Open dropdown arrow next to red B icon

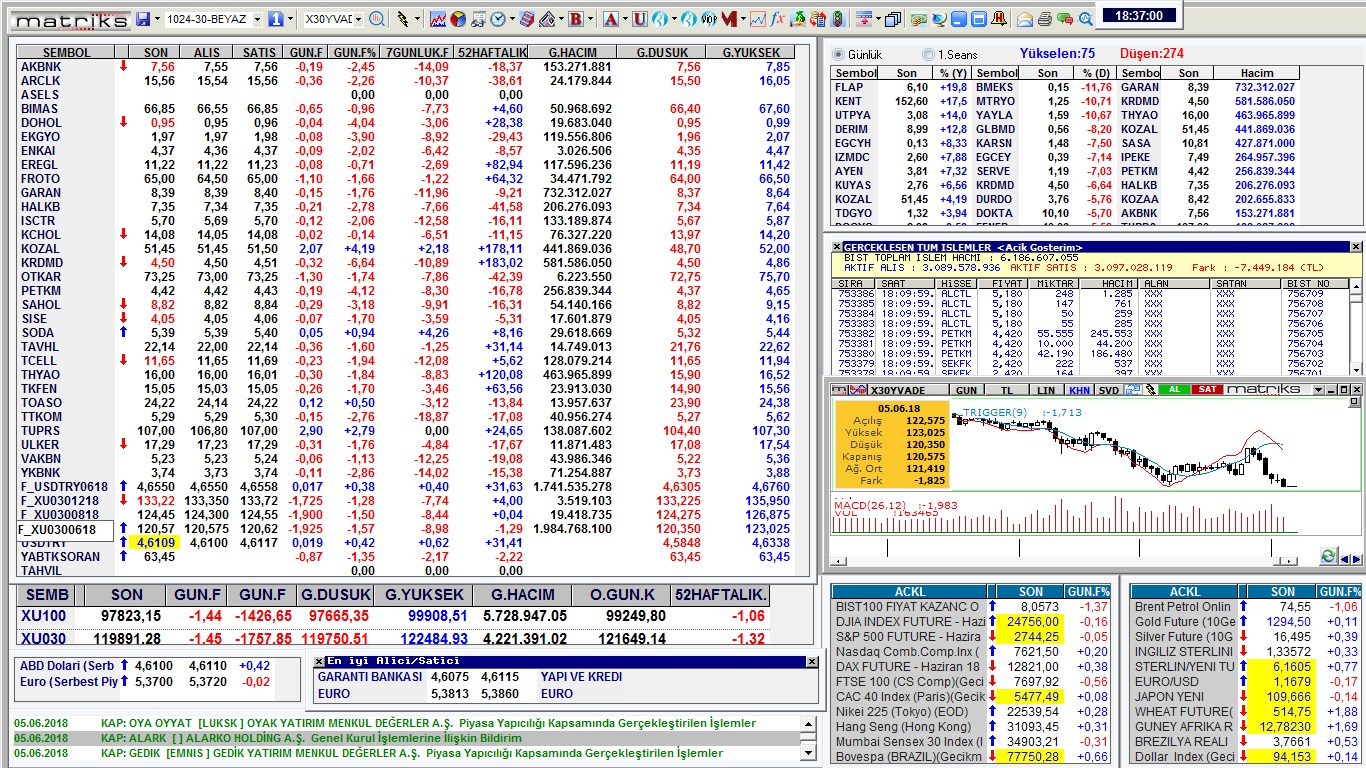590,19
